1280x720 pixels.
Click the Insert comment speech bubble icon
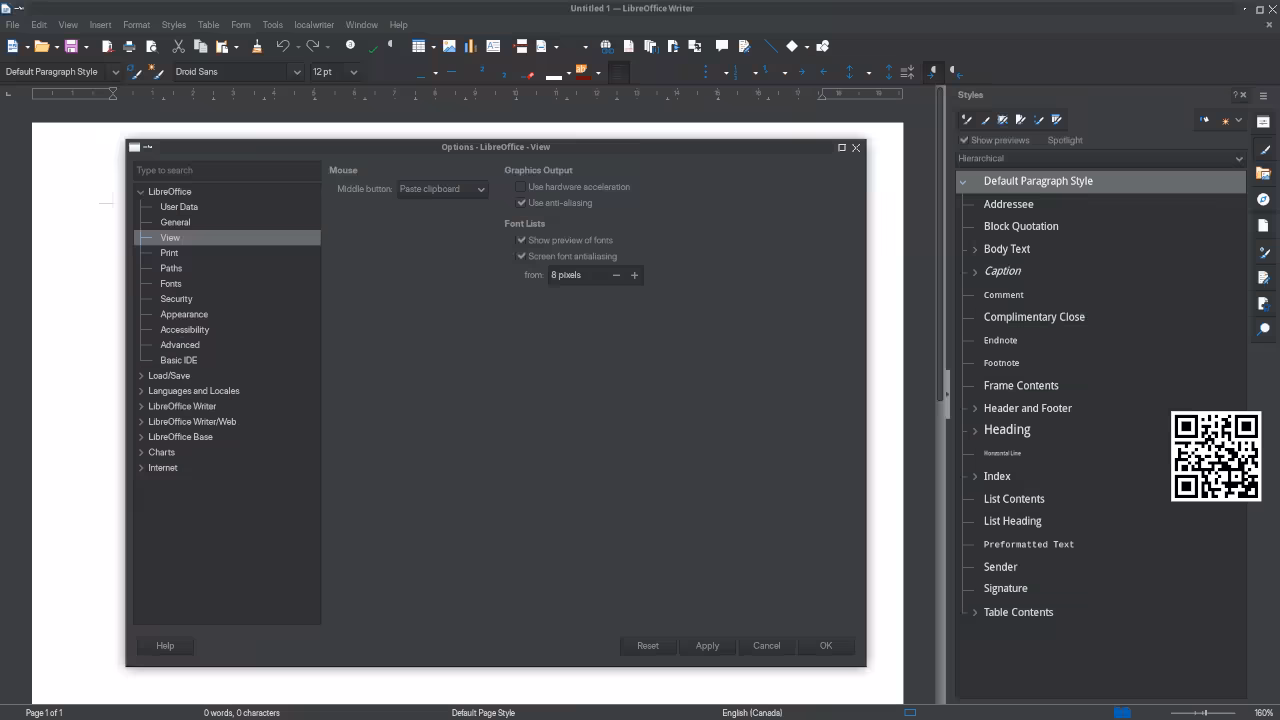721,46
